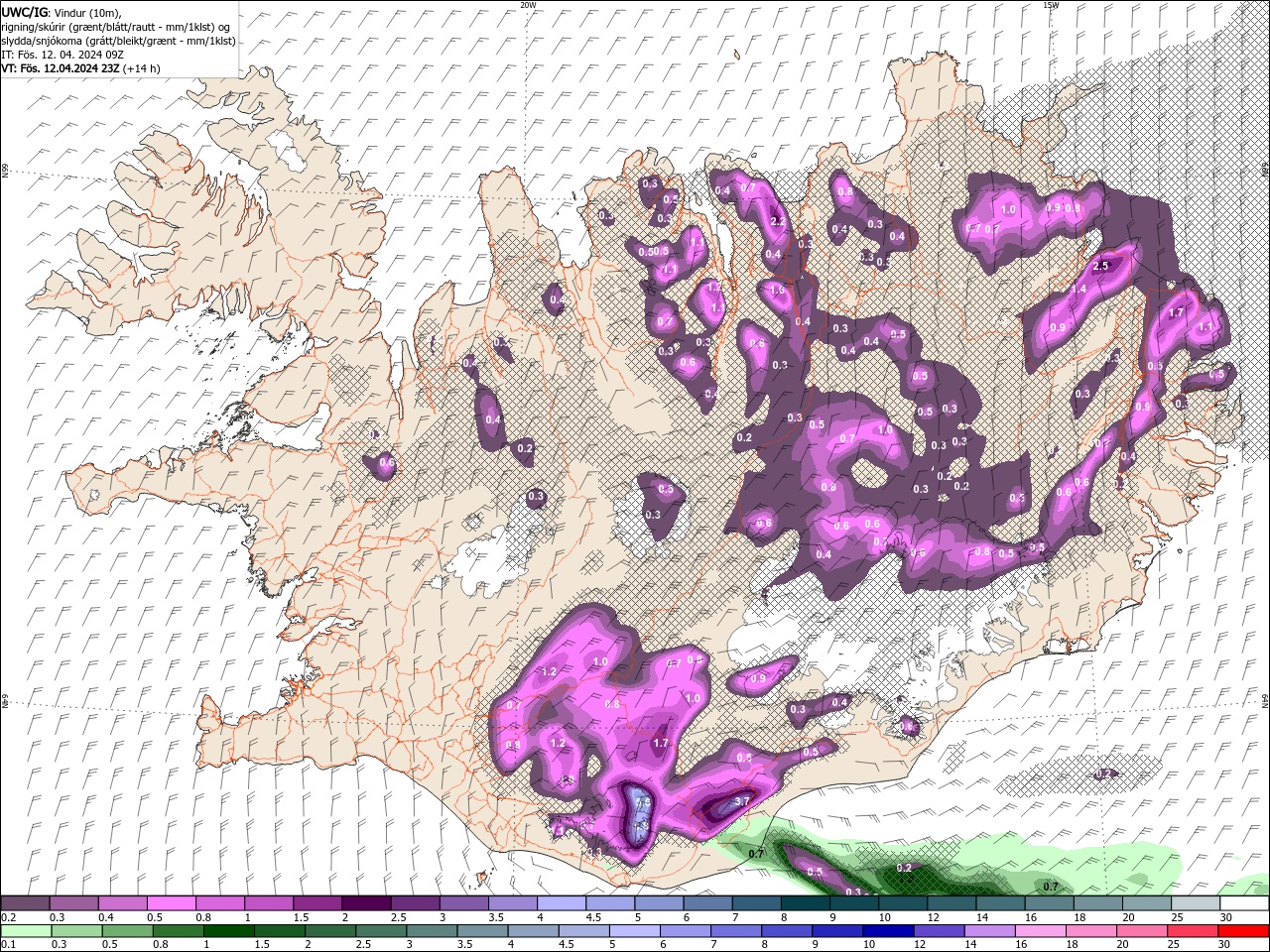Select the white upper legend swatch after 30

(1245, 903)
